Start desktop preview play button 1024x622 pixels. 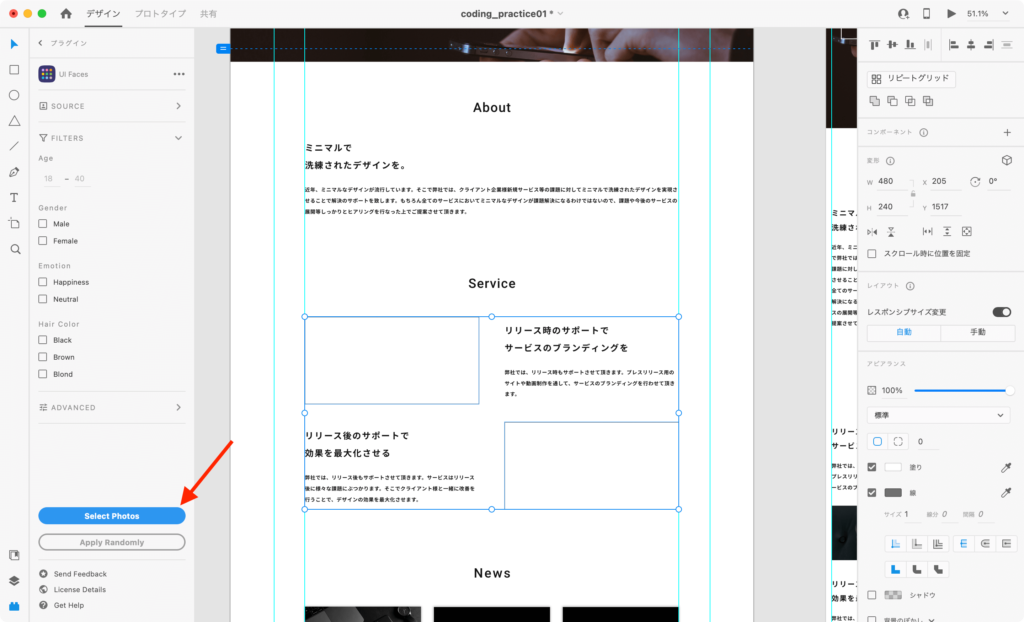click(x=951, y=14)
